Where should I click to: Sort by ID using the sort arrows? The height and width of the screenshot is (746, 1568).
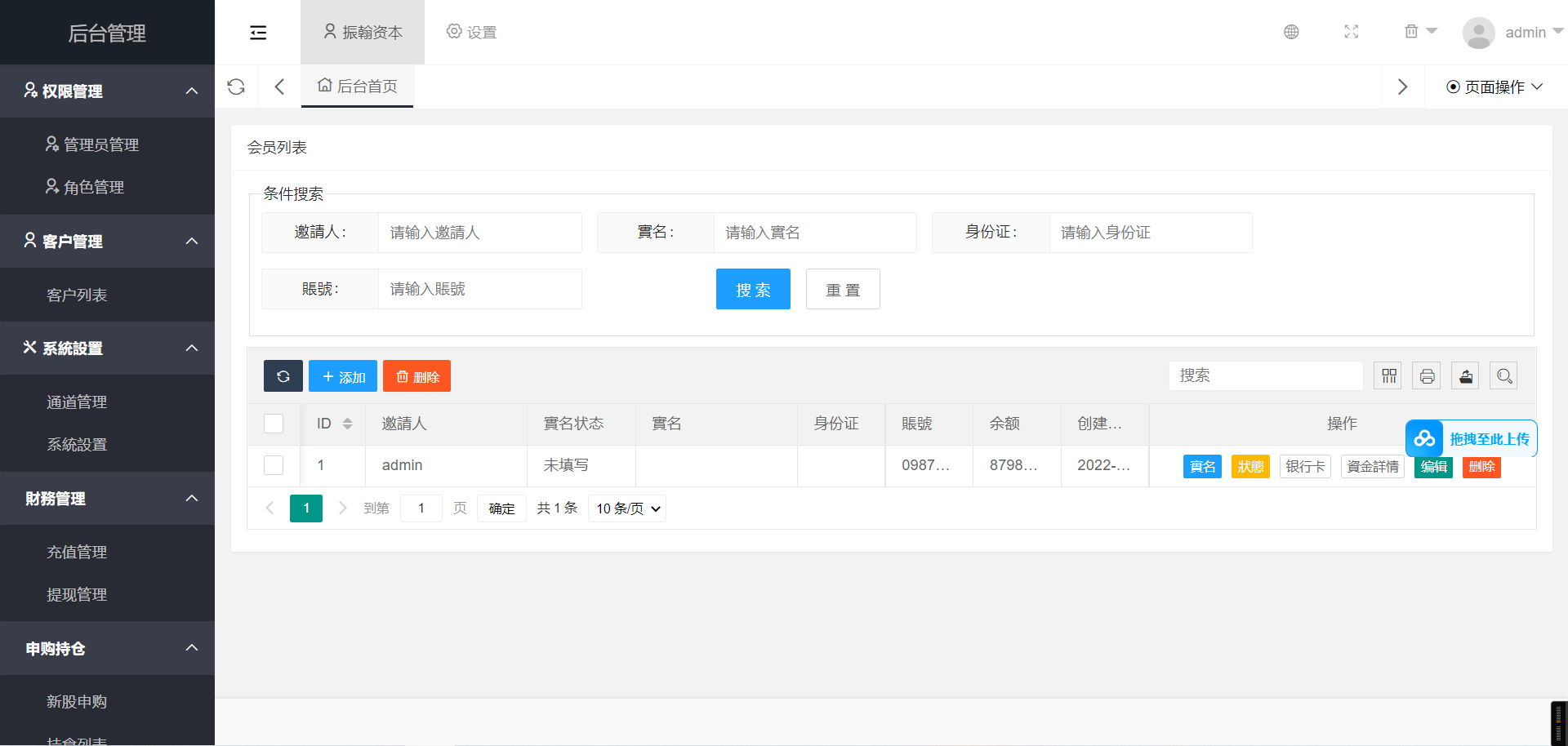(347, 424)
